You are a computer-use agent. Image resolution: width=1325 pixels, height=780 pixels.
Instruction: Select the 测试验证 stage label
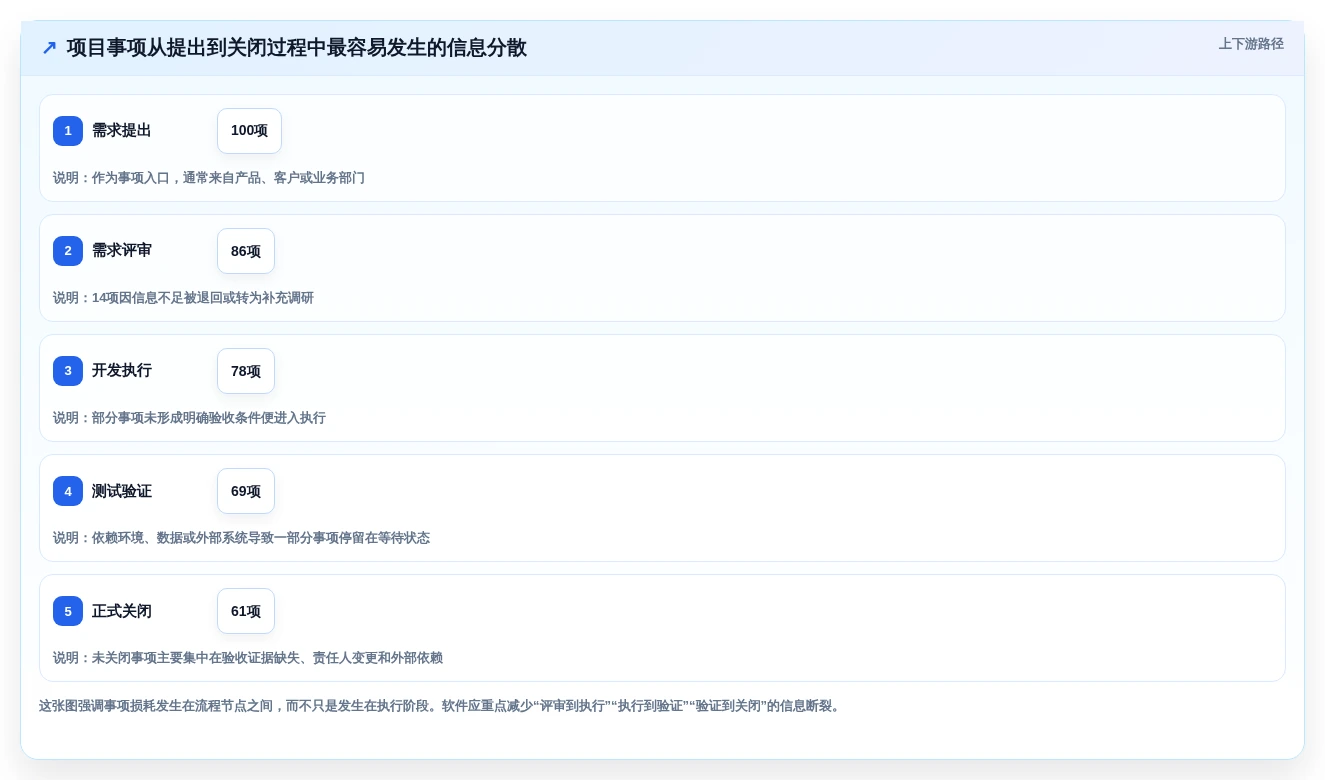[x=122, y=491]
